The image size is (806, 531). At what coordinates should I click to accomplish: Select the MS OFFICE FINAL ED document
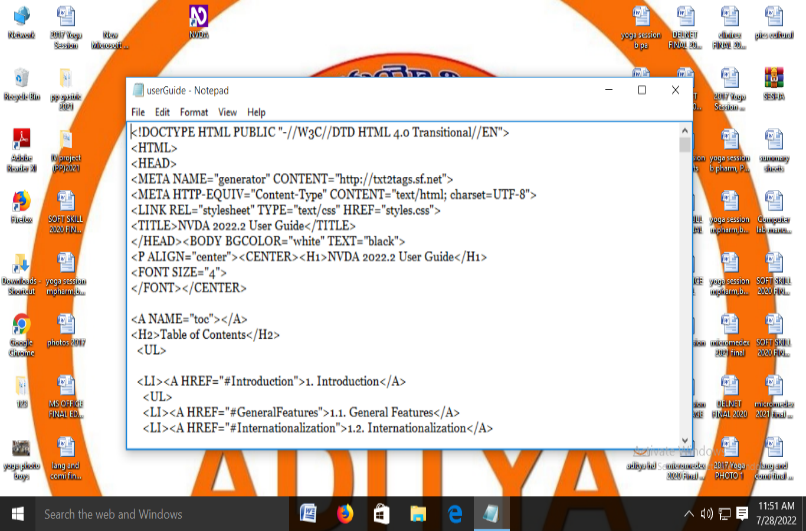[x=66, y=397]
